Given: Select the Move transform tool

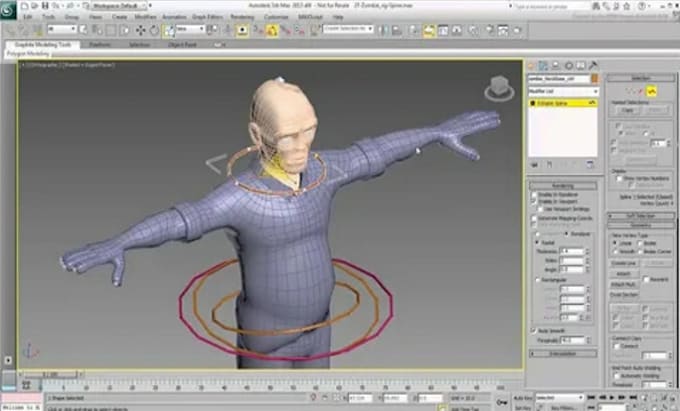Looking at the screenshot, I should click(x=141, y=30).
